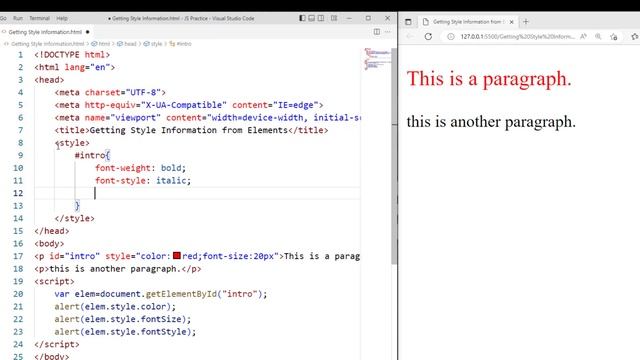Click unsaved dot on Getting Style Information.html tab

click(87, 32)
